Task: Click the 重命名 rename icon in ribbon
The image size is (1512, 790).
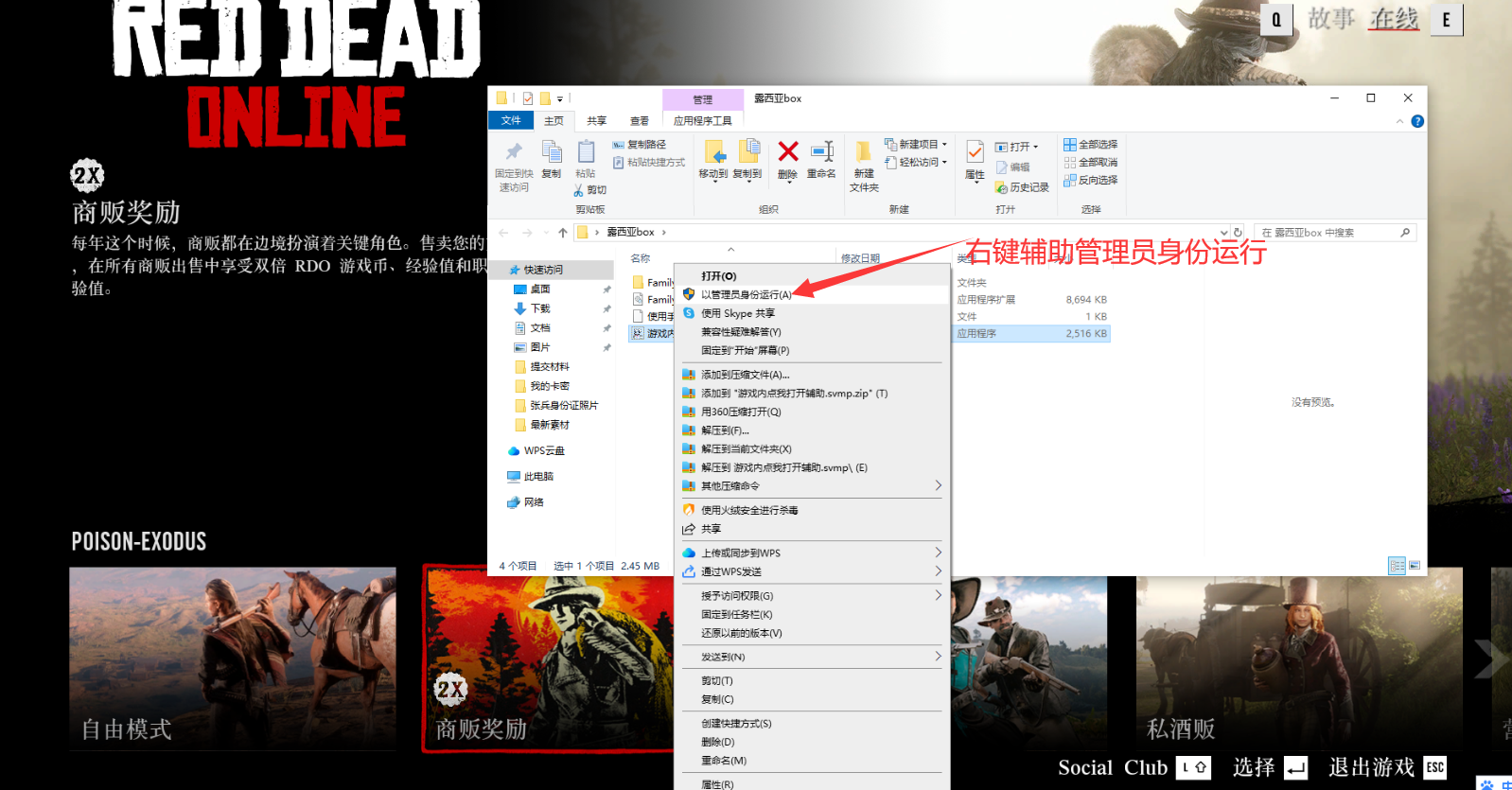Action: [821, 158]
